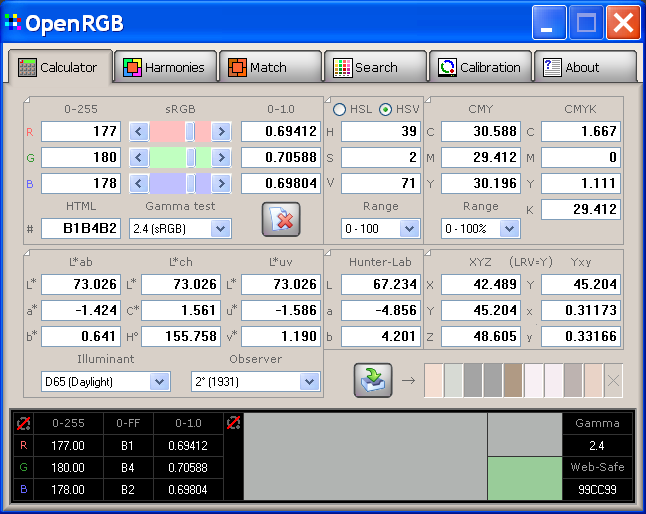646x514 pixels.
Task: Pick the first peach palette swatch
Action: [x=433, y=381]
